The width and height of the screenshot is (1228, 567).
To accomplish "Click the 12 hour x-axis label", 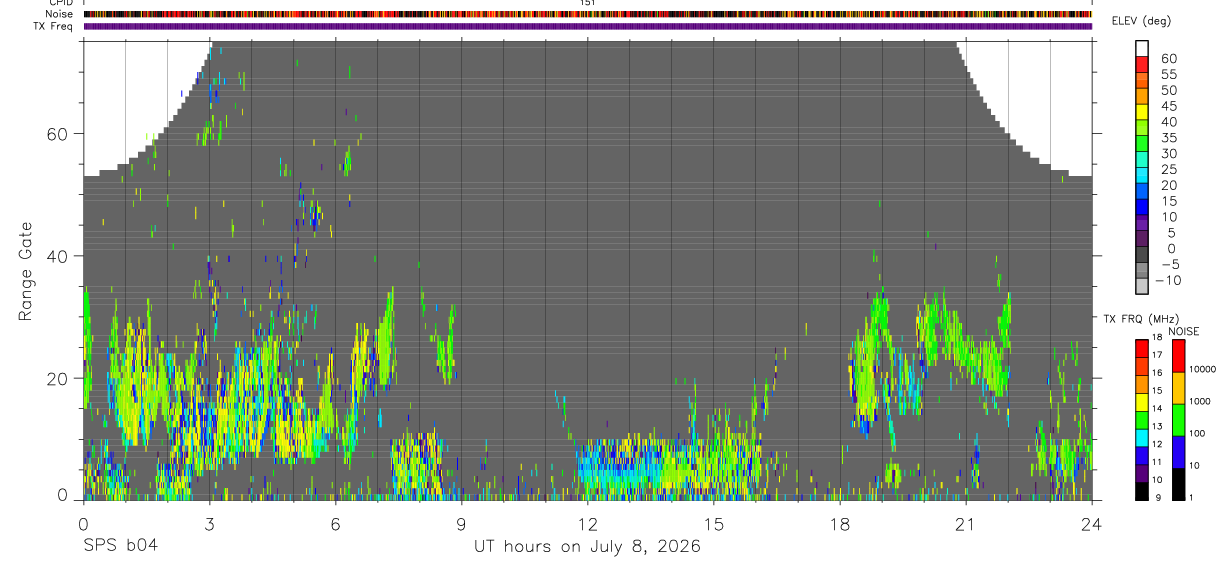I will [x=587, y=522].
